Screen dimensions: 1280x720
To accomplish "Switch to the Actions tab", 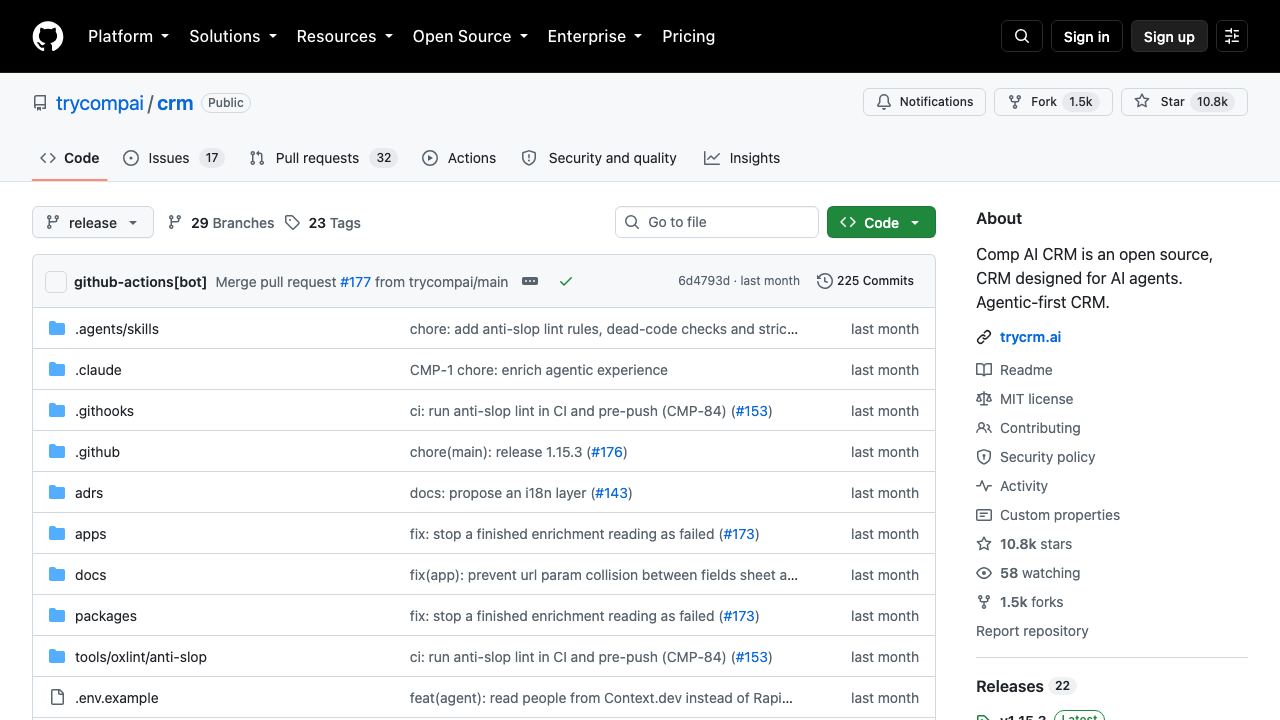I will (459, 158).
